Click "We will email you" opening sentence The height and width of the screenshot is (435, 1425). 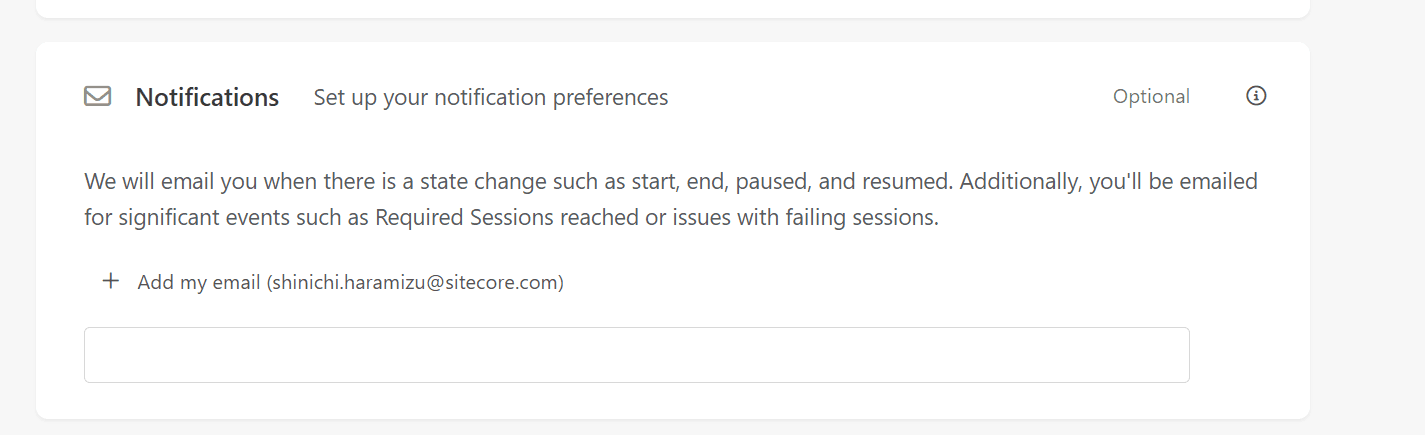160,182
